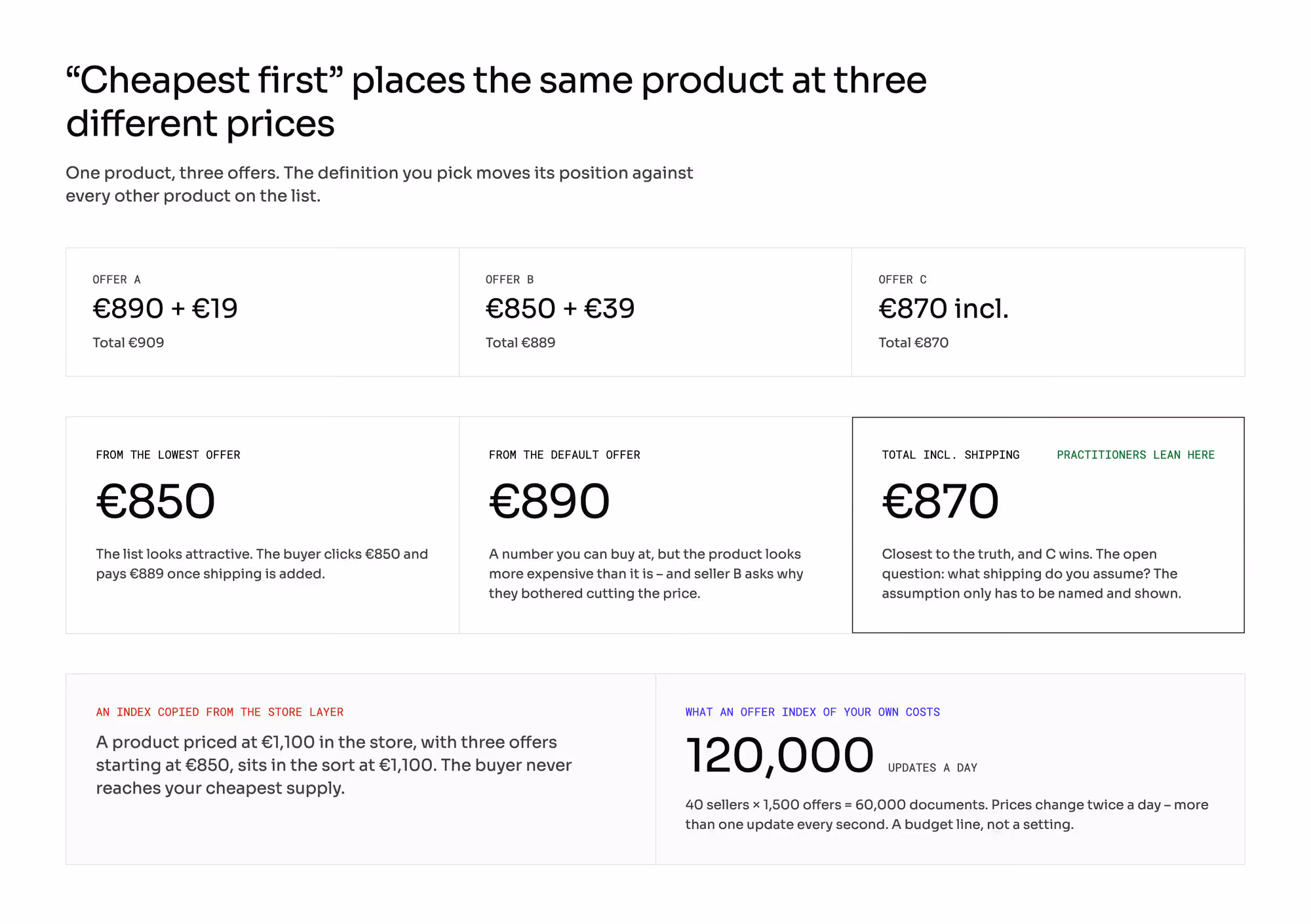Select the FROM THE DEFAULT OFFER label
Image resolution: width=1311 pixels, height=924 pixels.
[x=564, y=455]
